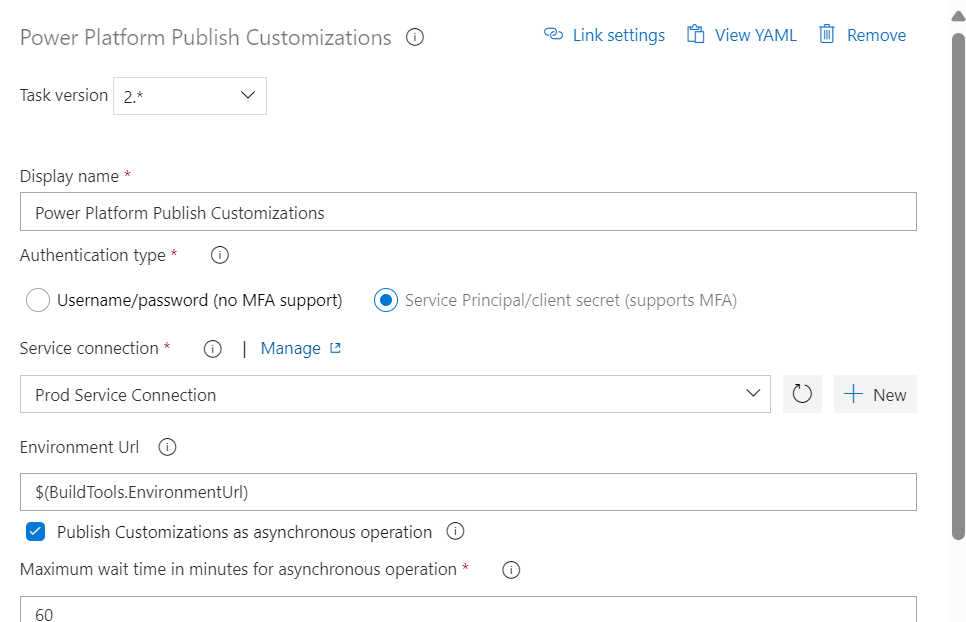The width and height of the screenshot is (966, 622).
Task: Click View YAML
Action: tap(742, 35)
